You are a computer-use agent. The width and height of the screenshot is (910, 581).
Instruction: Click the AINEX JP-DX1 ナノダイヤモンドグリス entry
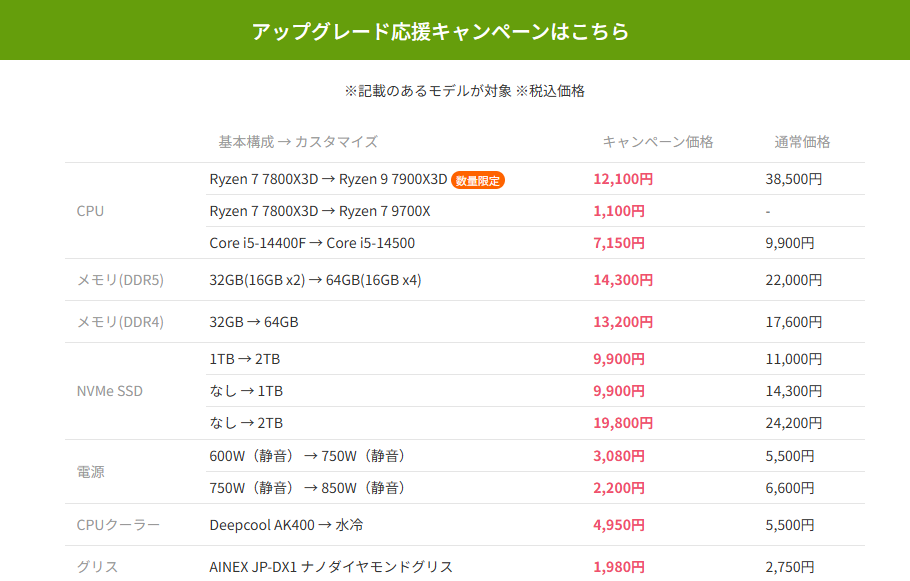point(331,566)
